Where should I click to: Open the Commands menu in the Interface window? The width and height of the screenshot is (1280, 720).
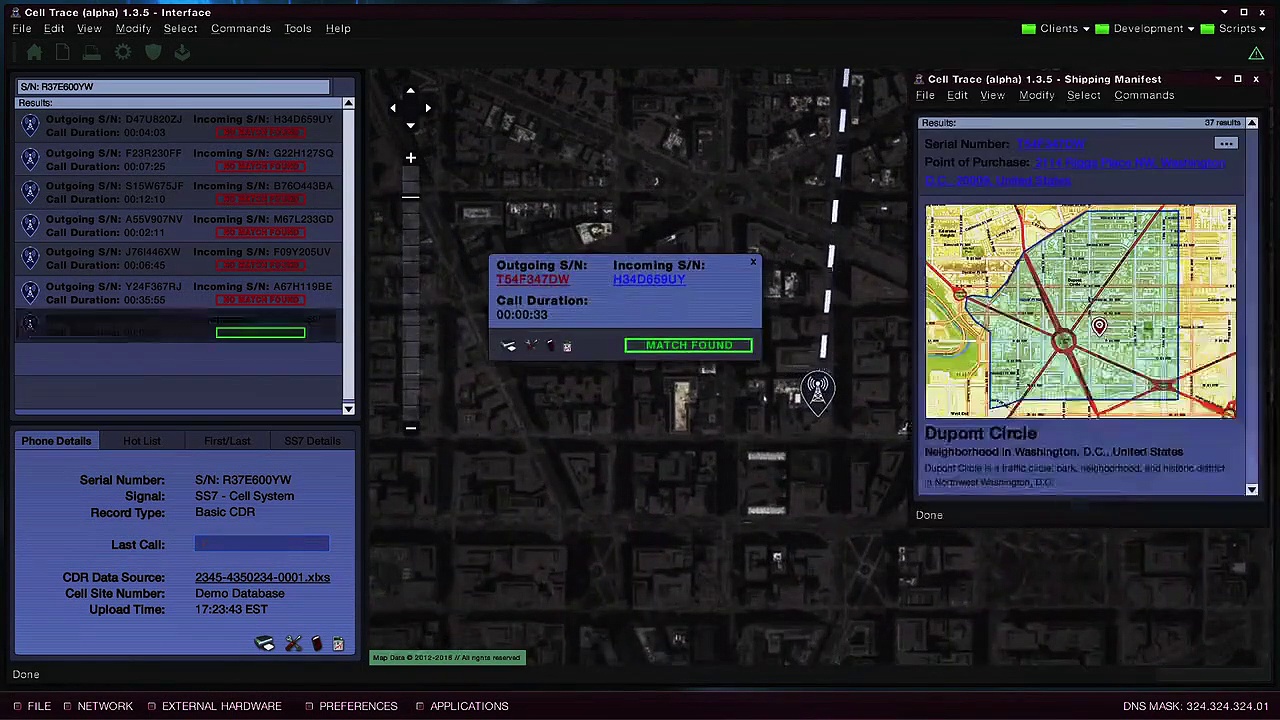241,28
